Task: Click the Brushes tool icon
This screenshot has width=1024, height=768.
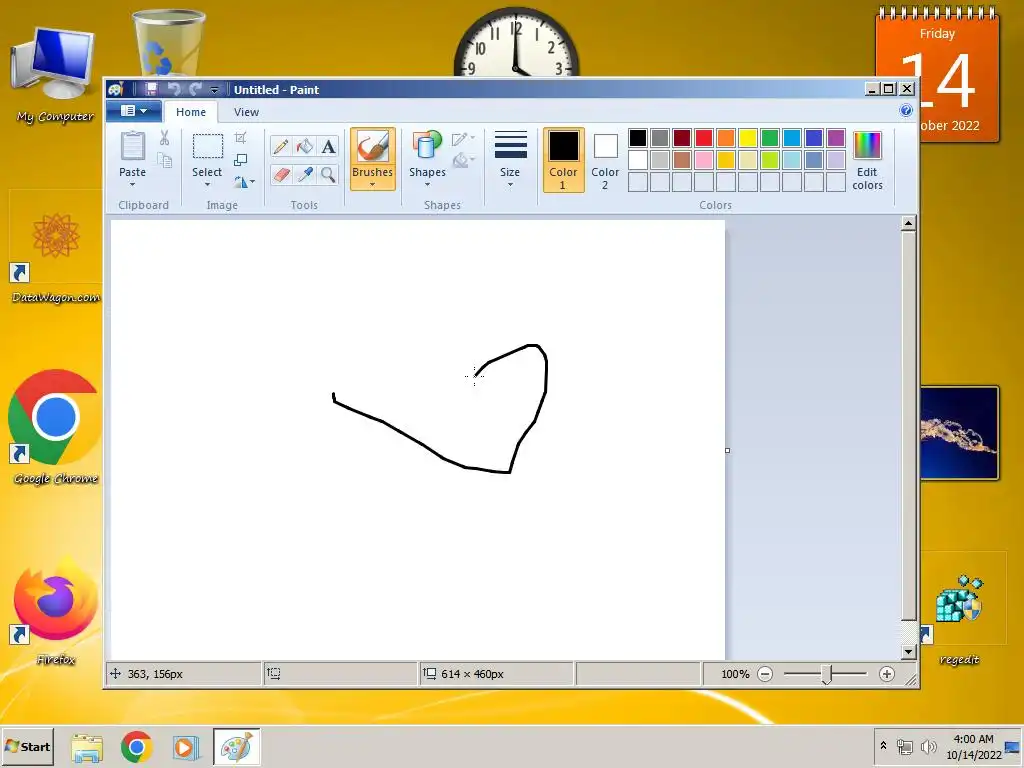Action: [372, 146]
